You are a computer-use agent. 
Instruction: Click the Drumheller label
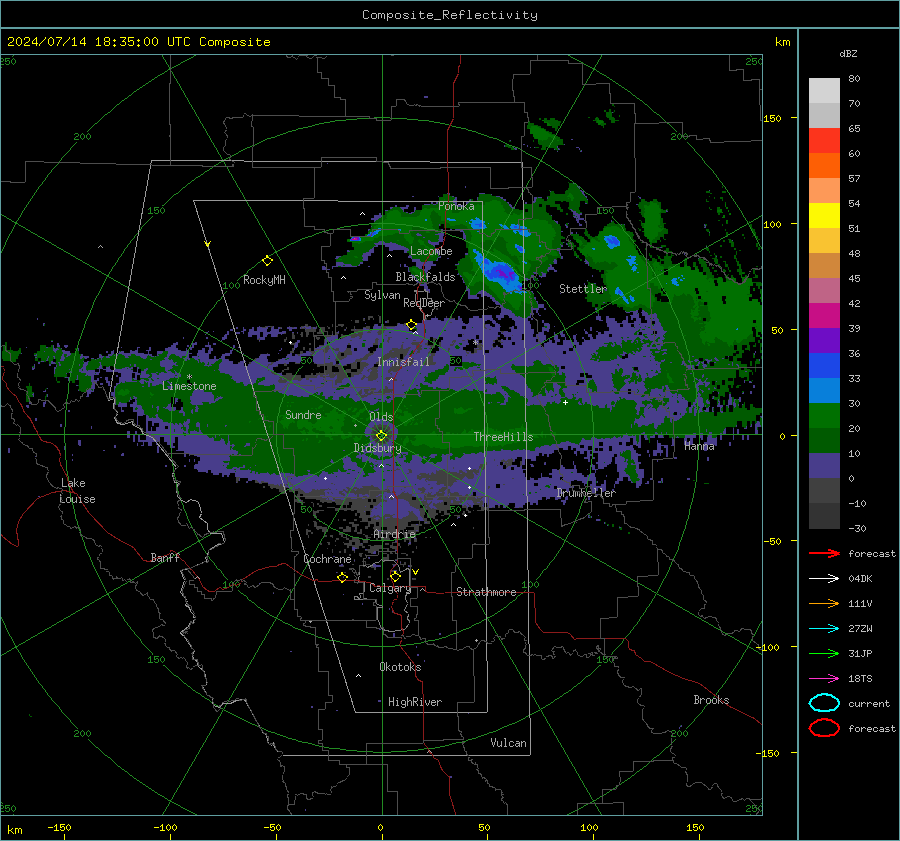coord(586,493)
